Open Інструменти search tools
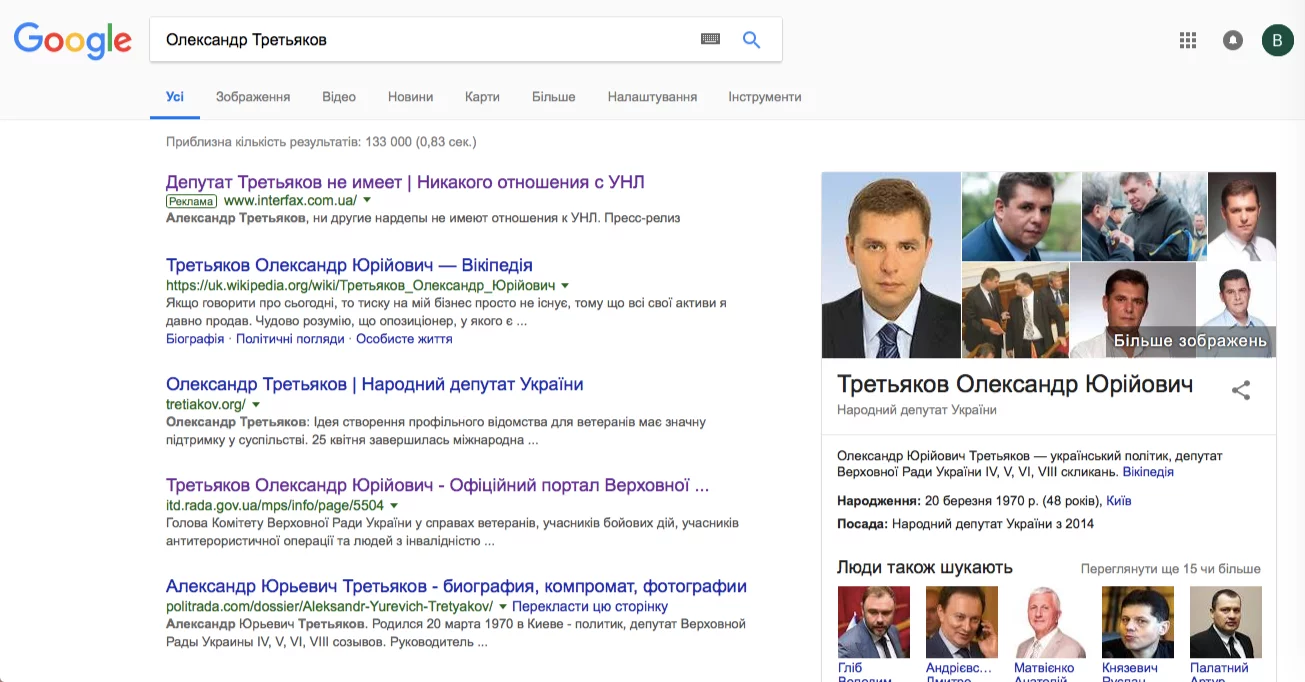The height and width of the screenshot is (682, 1305). click(765, 97)
